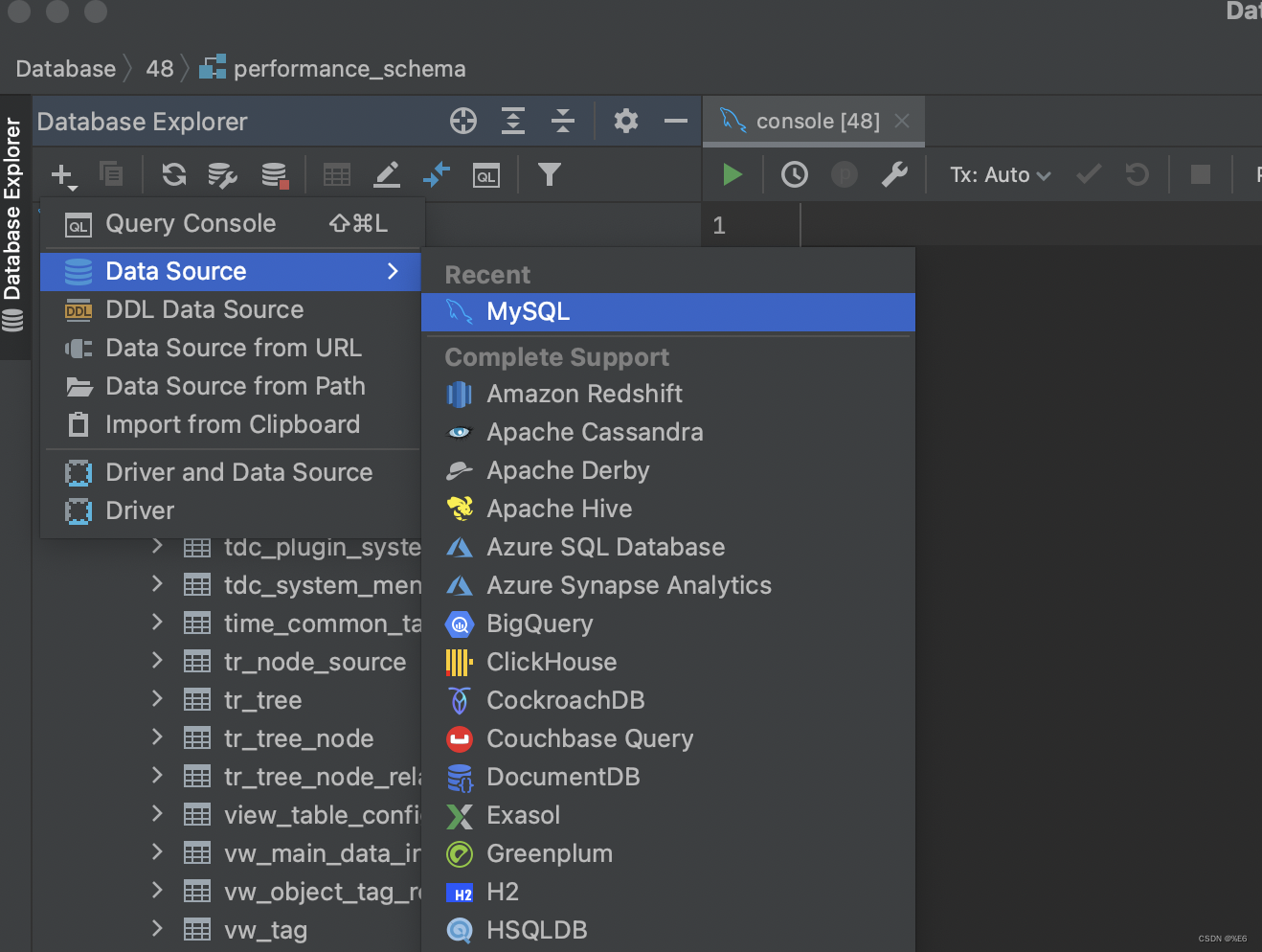Image resolution: width=1262 pixels, height=952 pixels.
Task: Select the view_table_confi tree item
Action: point(322,816)
